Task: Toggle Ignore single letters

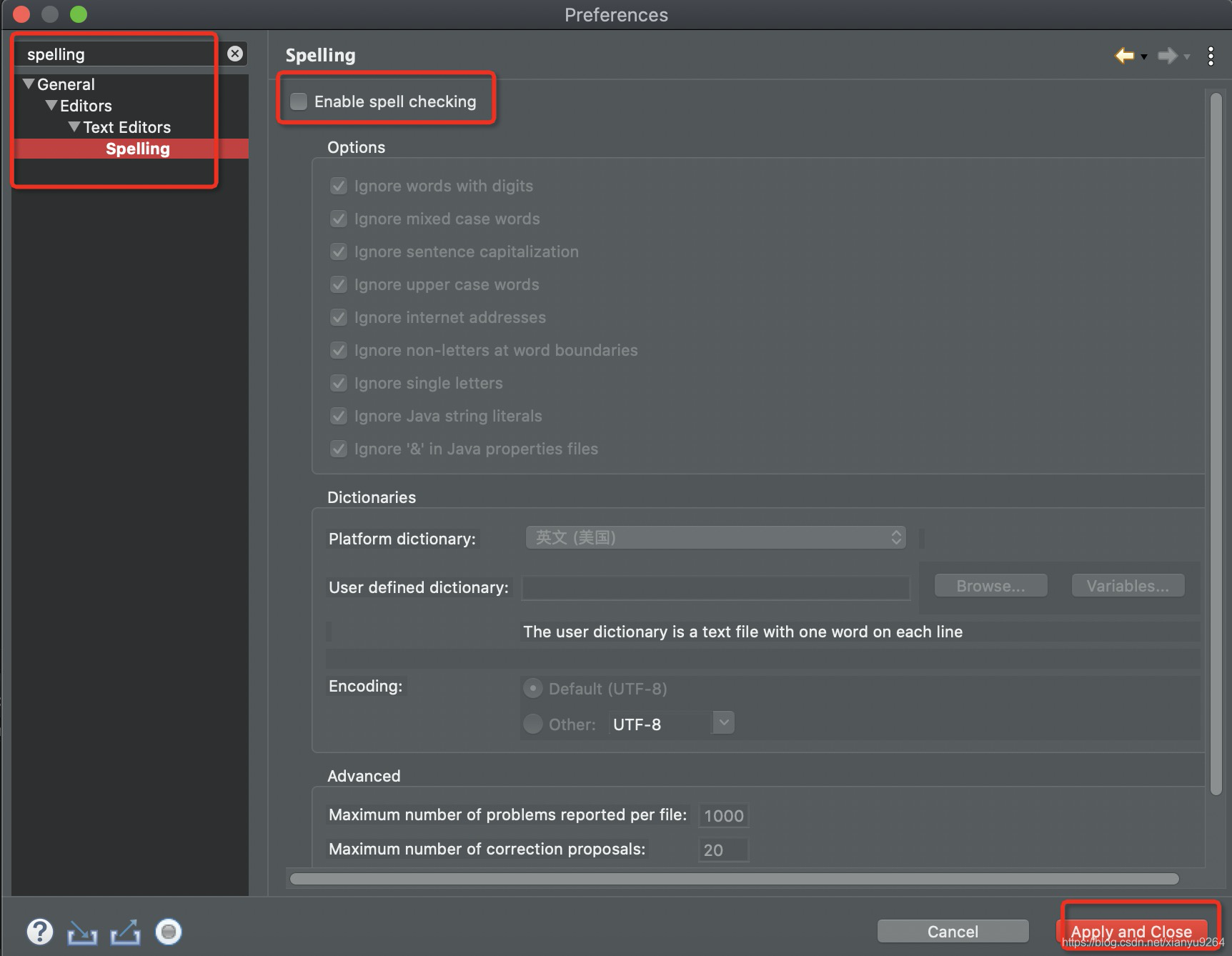Action: click(339, 383)
